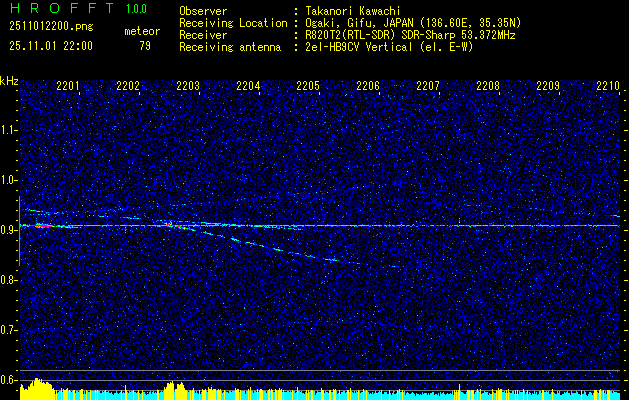629x400 pixels.
Task: Click the 1.1 kHz axis label
Action: coord(9,130)
